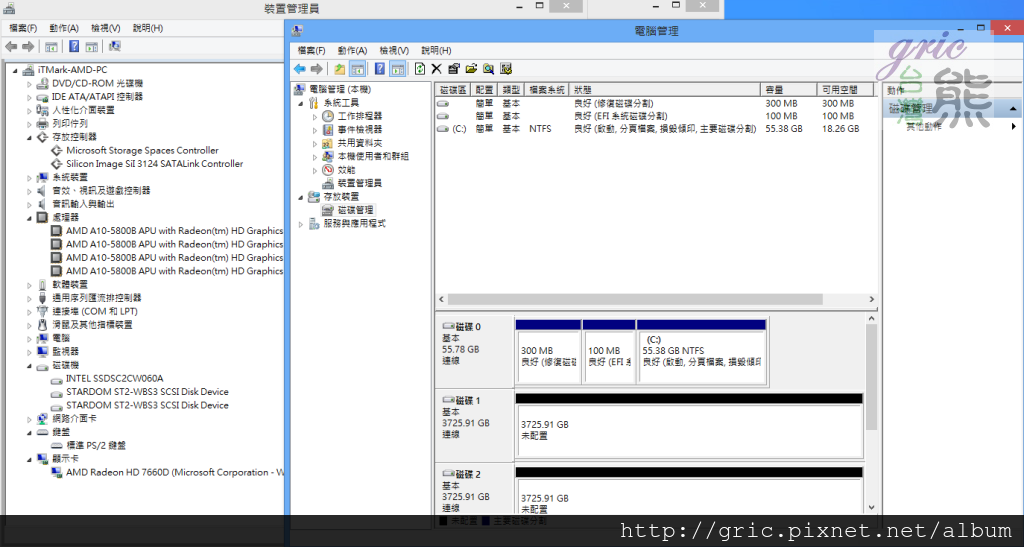
Task: Click the black X delete icon in toolbar
Action: pyautogui.click(x=436, y=69)
